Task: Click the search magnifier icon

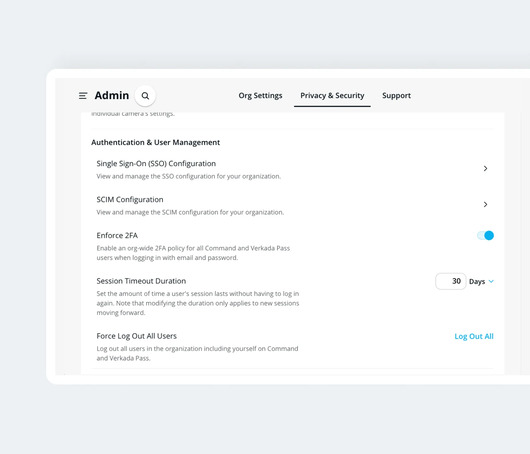Action: (145, 96)
